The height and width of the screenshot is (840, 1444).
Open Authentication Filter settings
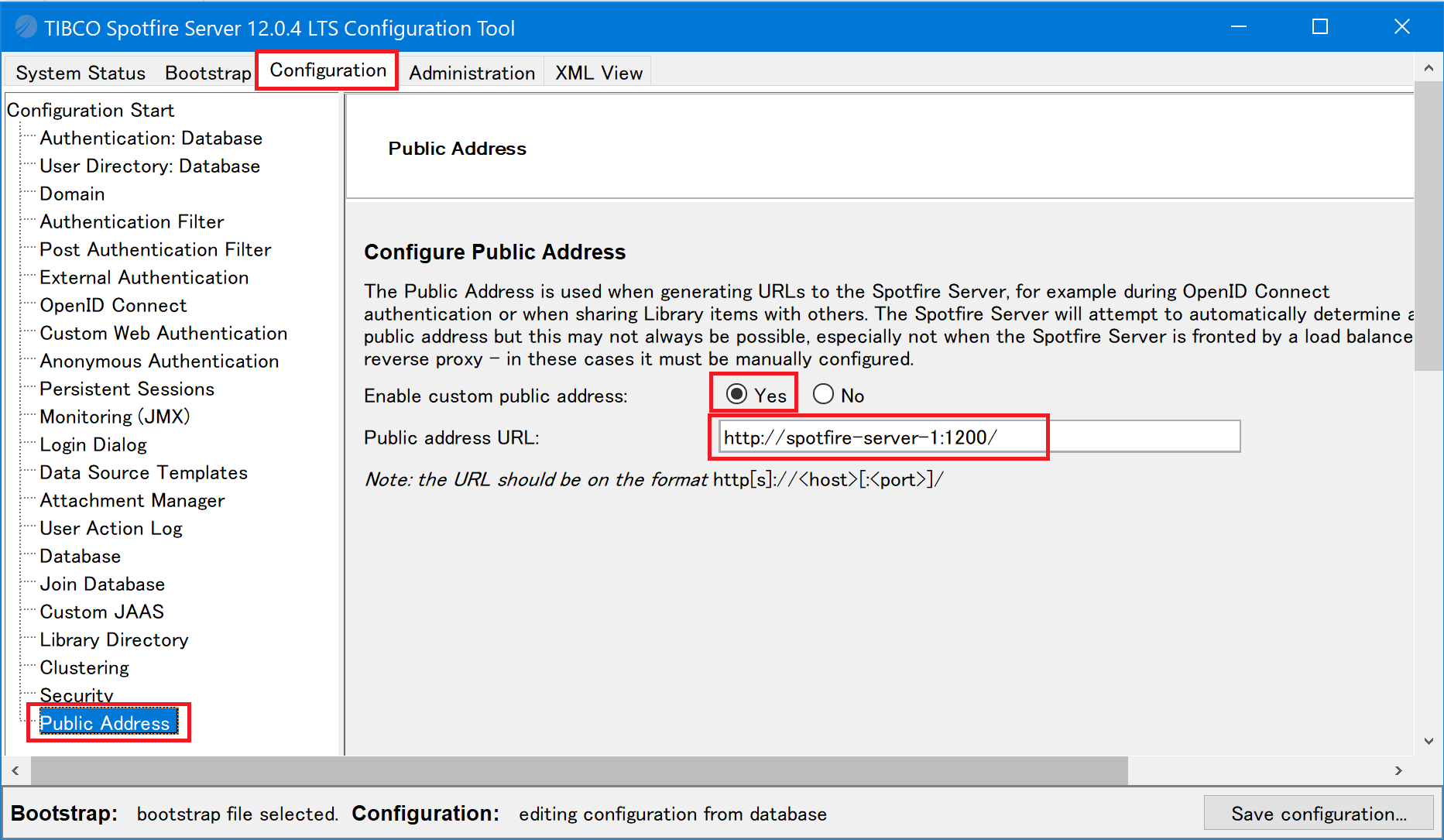132,221
